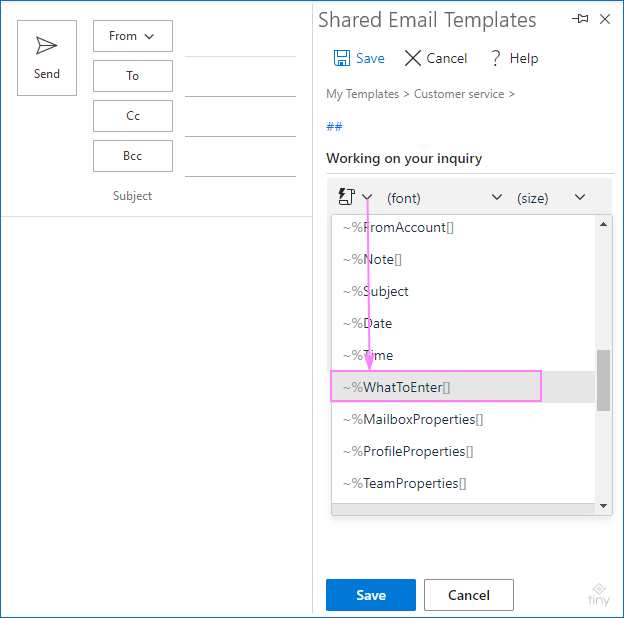This screenshot has width=624, height=618.
Task: Click the macro list scroll-up arrow
Action: click(603, 224)
